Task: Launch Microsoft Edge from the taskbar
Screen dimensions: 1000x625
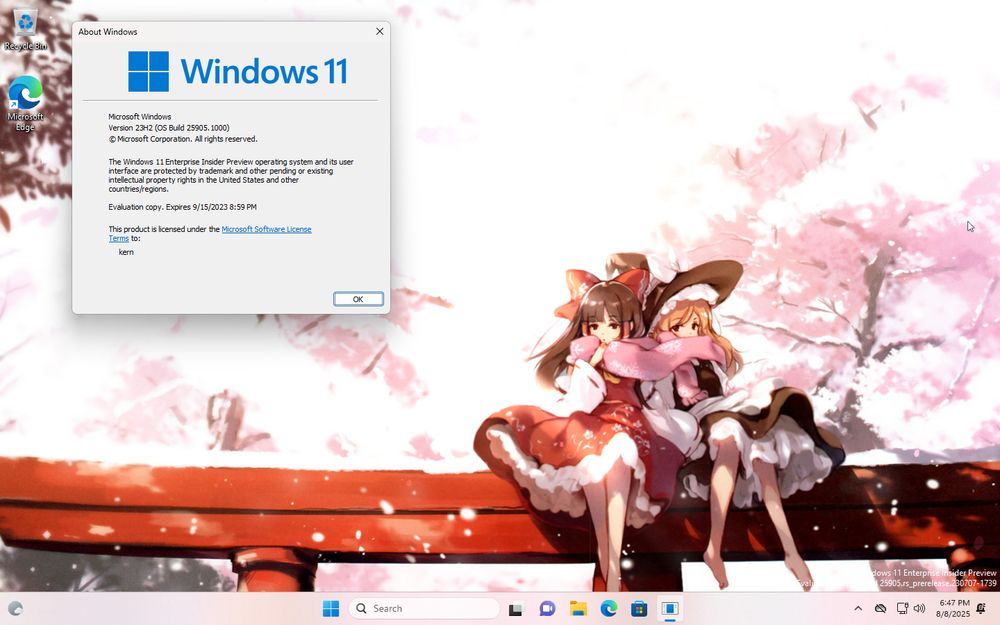Action: (608, 608)
